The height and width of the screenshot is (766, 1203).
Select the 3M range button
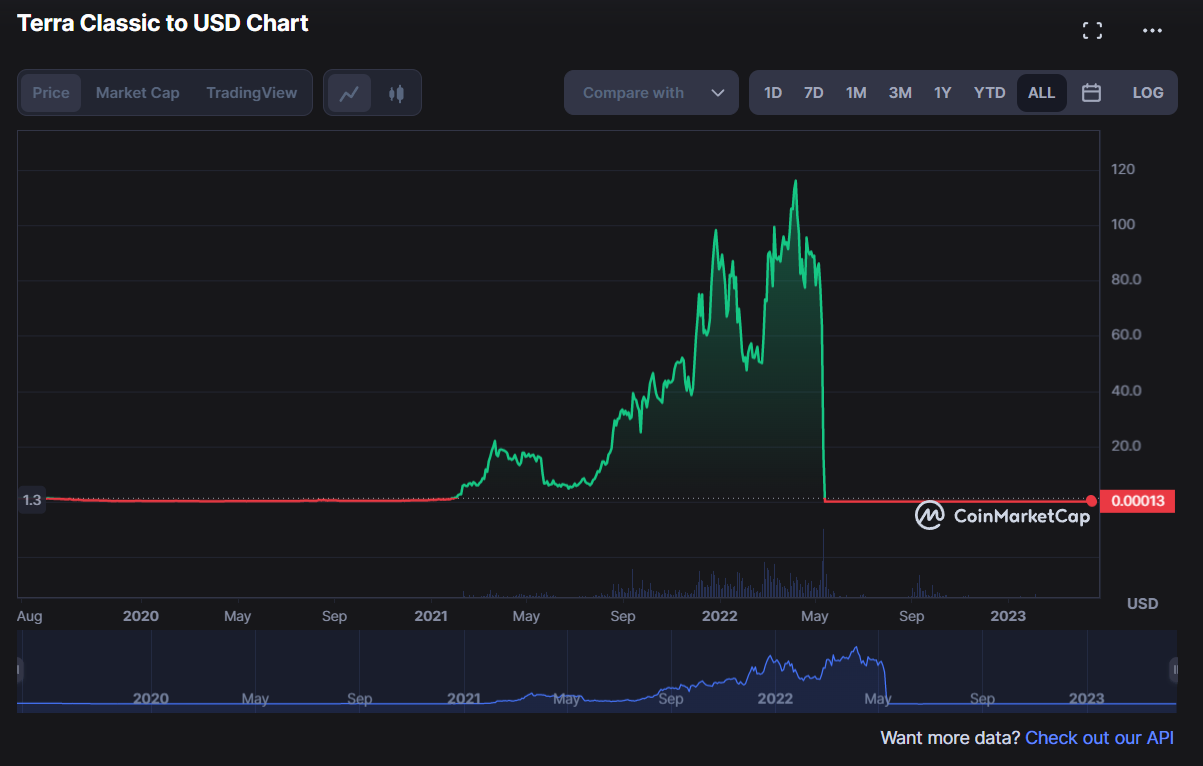[900, 93]
